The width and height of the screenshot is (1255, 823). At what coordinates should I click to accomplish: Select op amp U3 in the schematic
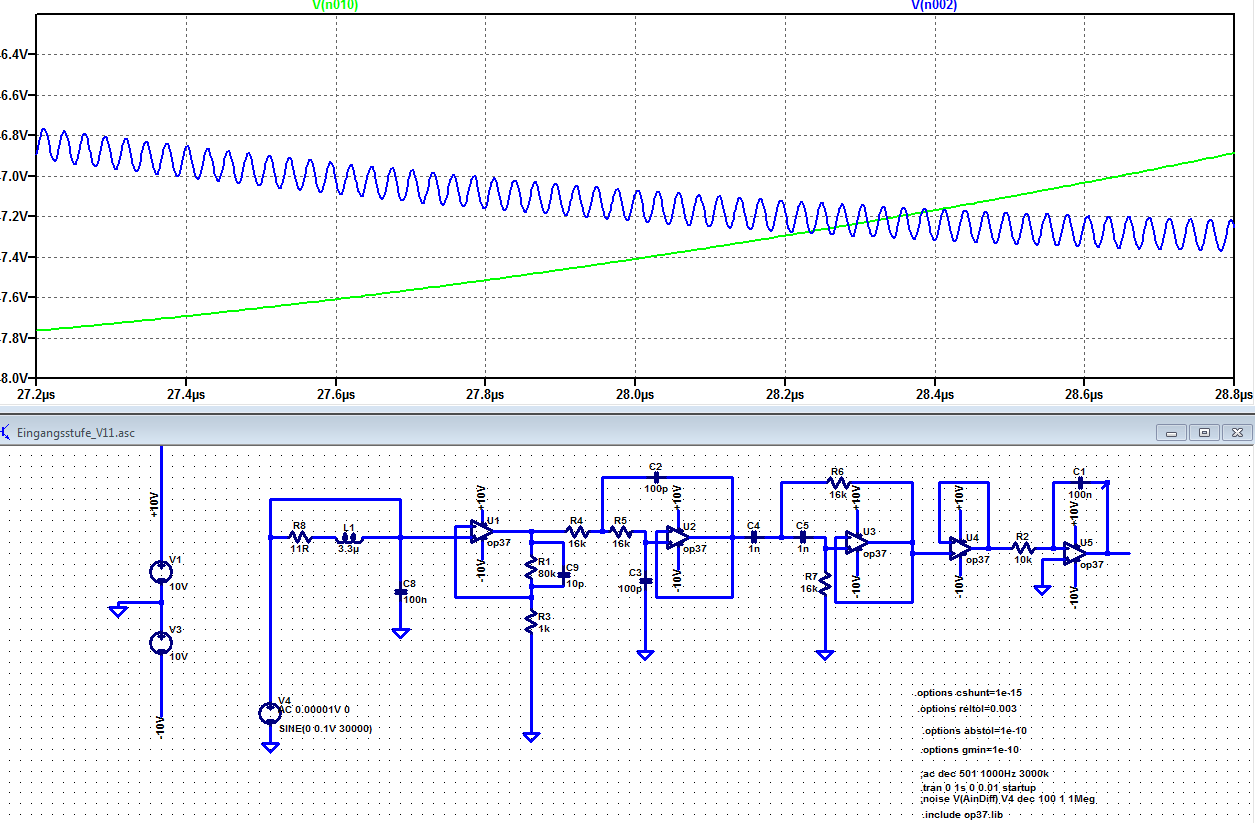pos(857,542)
